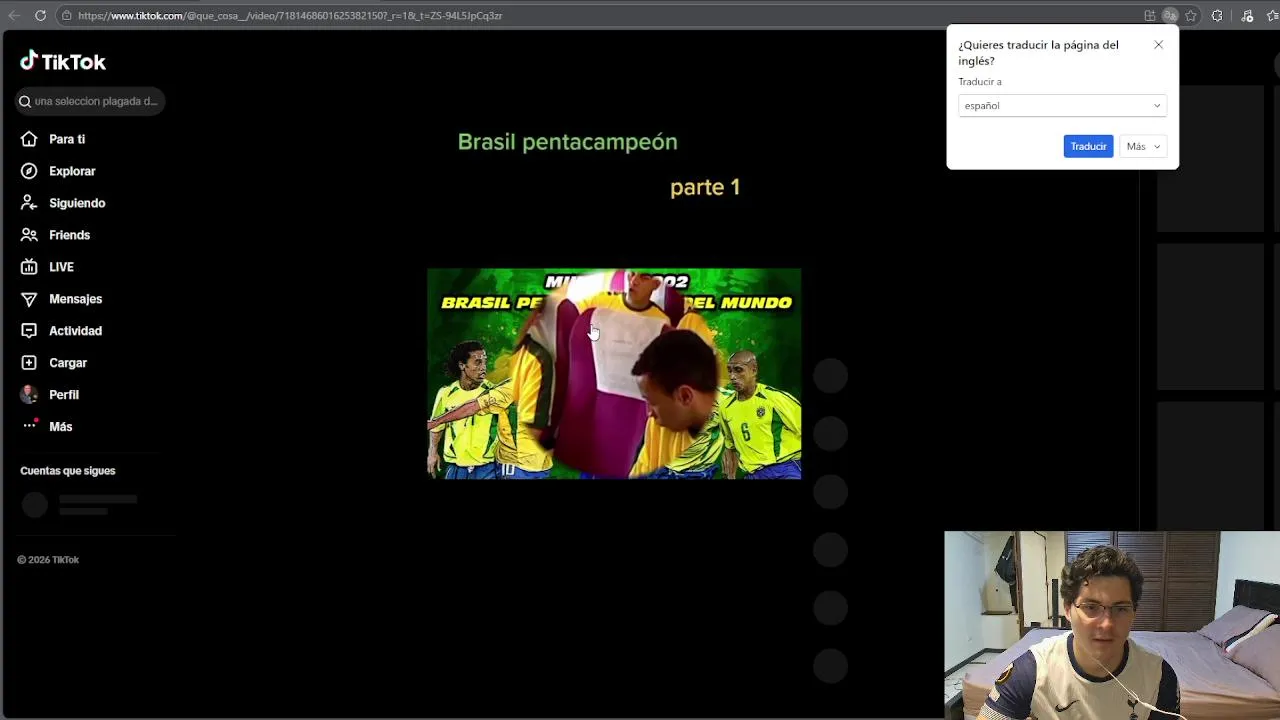Close the translate popup with X
The image size is (1280, 720).
coord(1158,45)
